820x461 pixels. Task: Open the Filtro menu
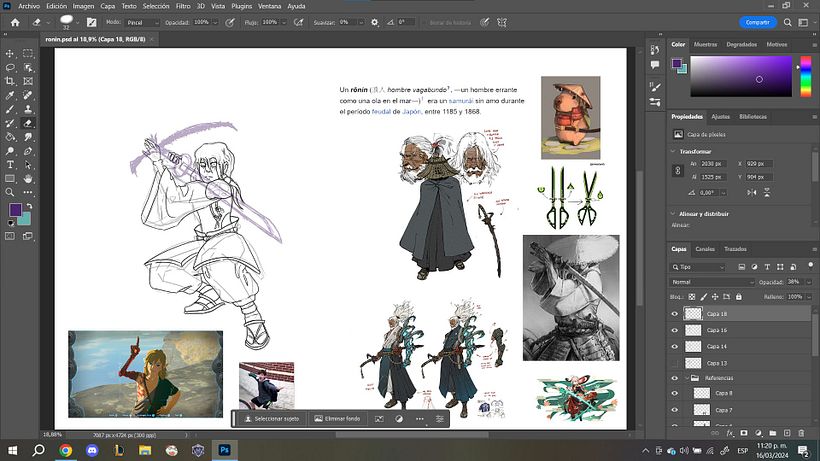(183, 6)
